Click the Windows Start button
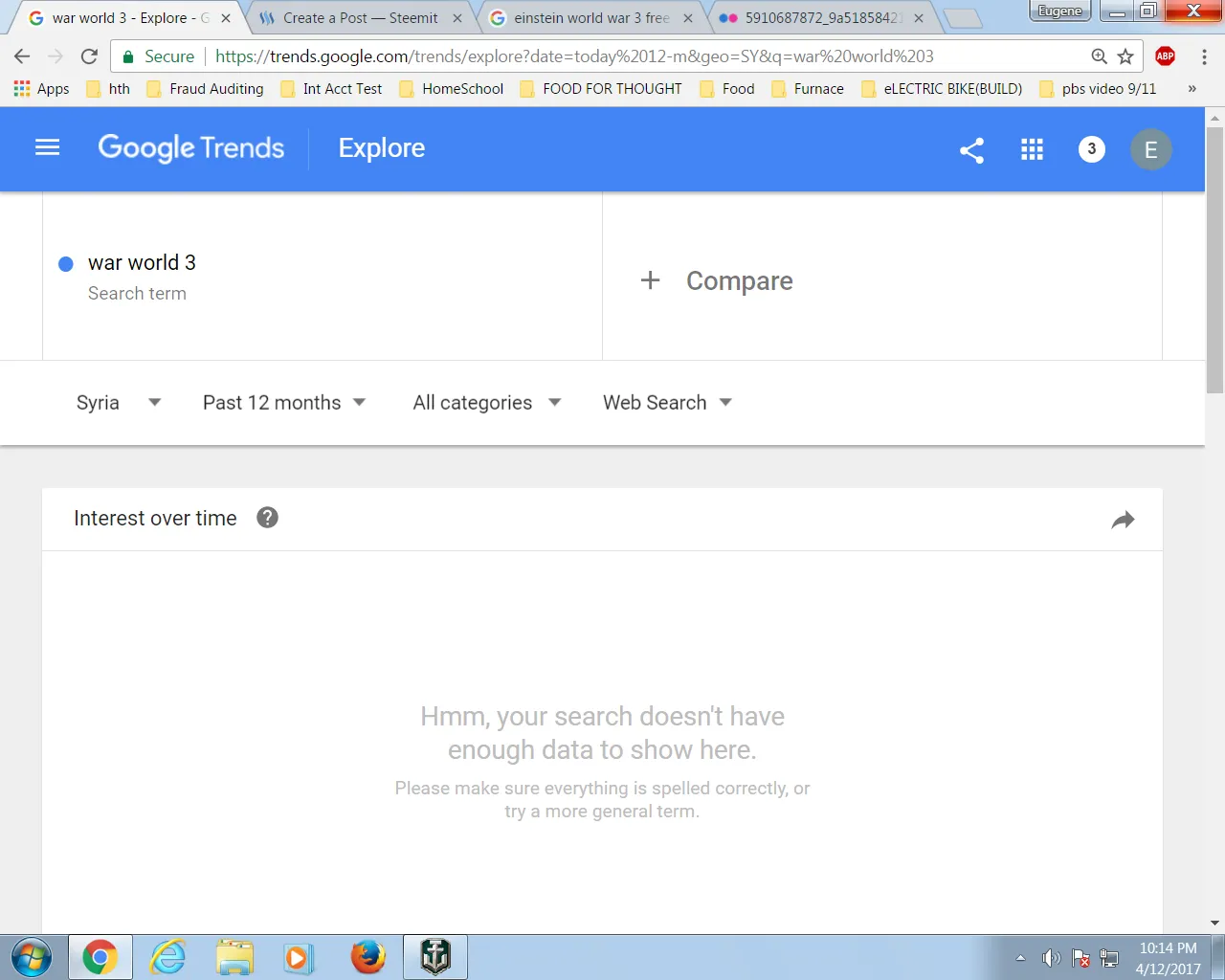 pos(32,957)
